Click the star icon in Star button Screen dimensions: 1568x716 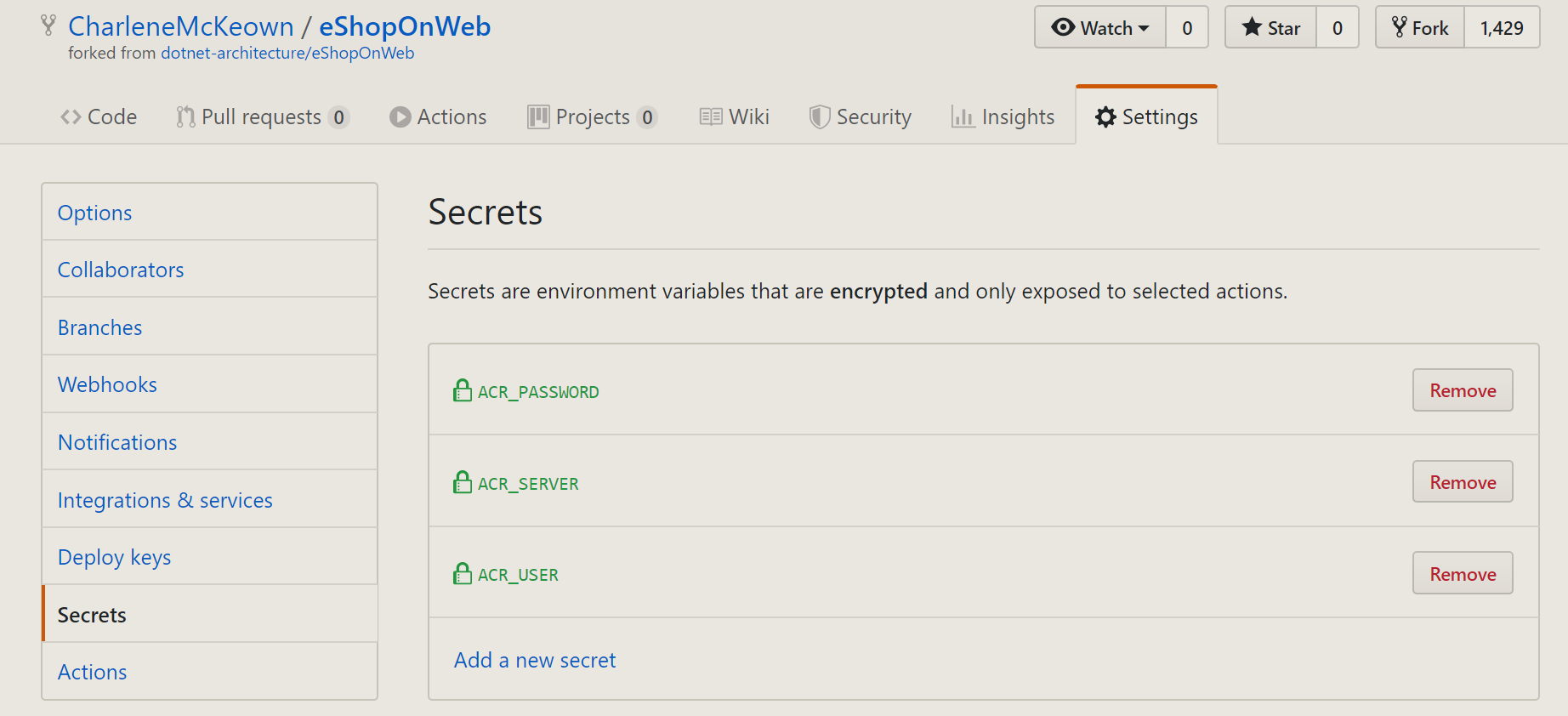(x=1252, y=27)
